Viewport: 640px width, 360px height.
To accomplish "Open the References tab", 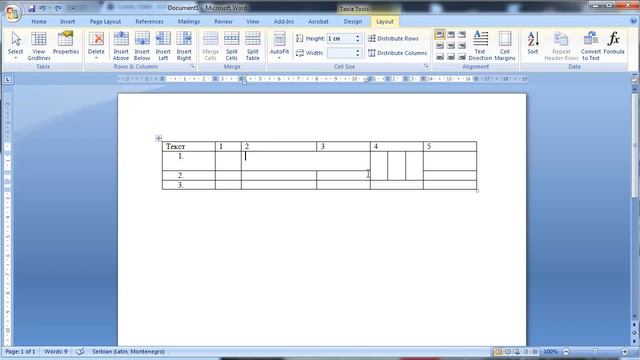I will pyautogui.click(x=149, y=21).
